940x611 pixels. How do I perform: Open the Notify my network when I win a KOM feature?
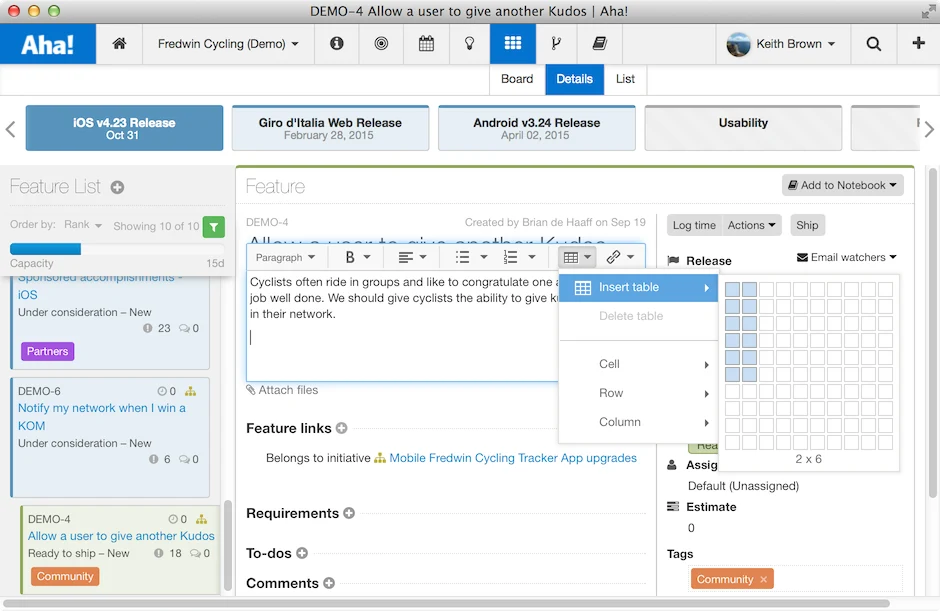[102, 417]
